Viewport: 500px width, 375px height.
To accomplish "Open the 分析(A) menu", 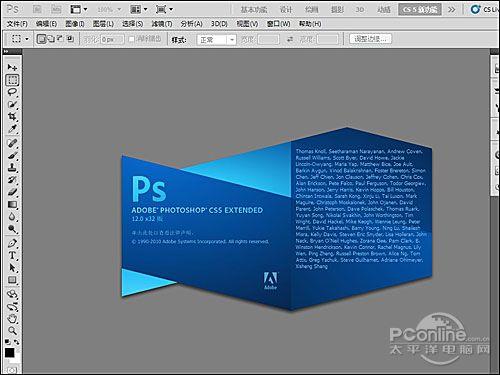I will 191,24.
